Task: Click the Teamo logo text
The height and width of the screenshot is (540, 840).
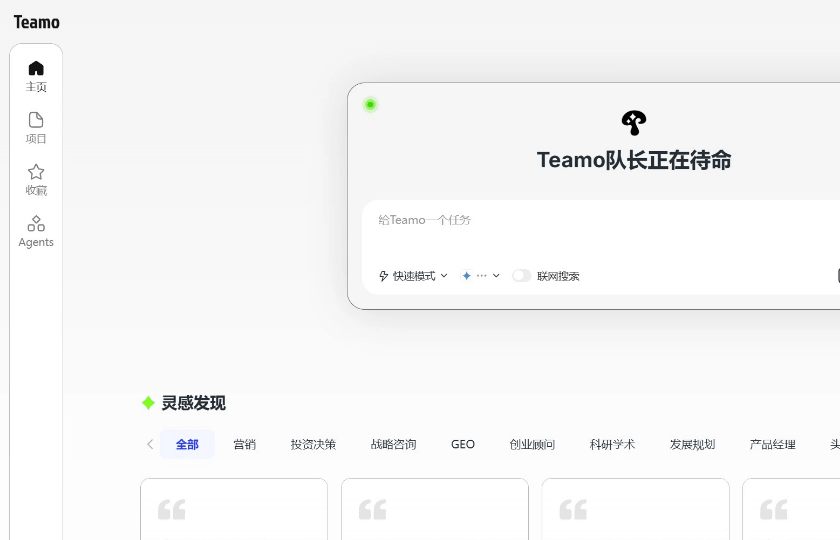Action: [x=37, y=22]
